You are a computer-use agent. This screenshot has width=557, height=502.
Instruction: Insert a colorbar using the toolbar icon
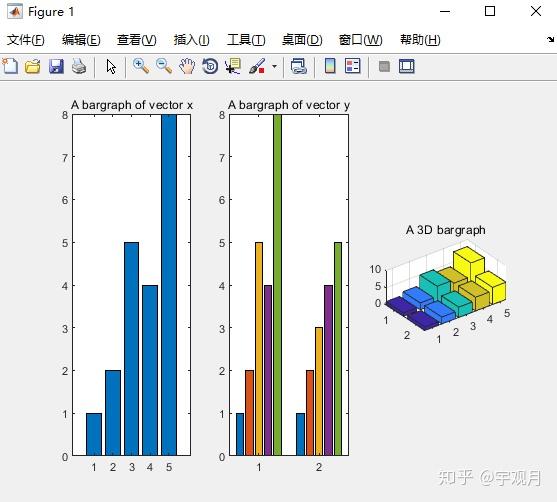click(330, 66)
